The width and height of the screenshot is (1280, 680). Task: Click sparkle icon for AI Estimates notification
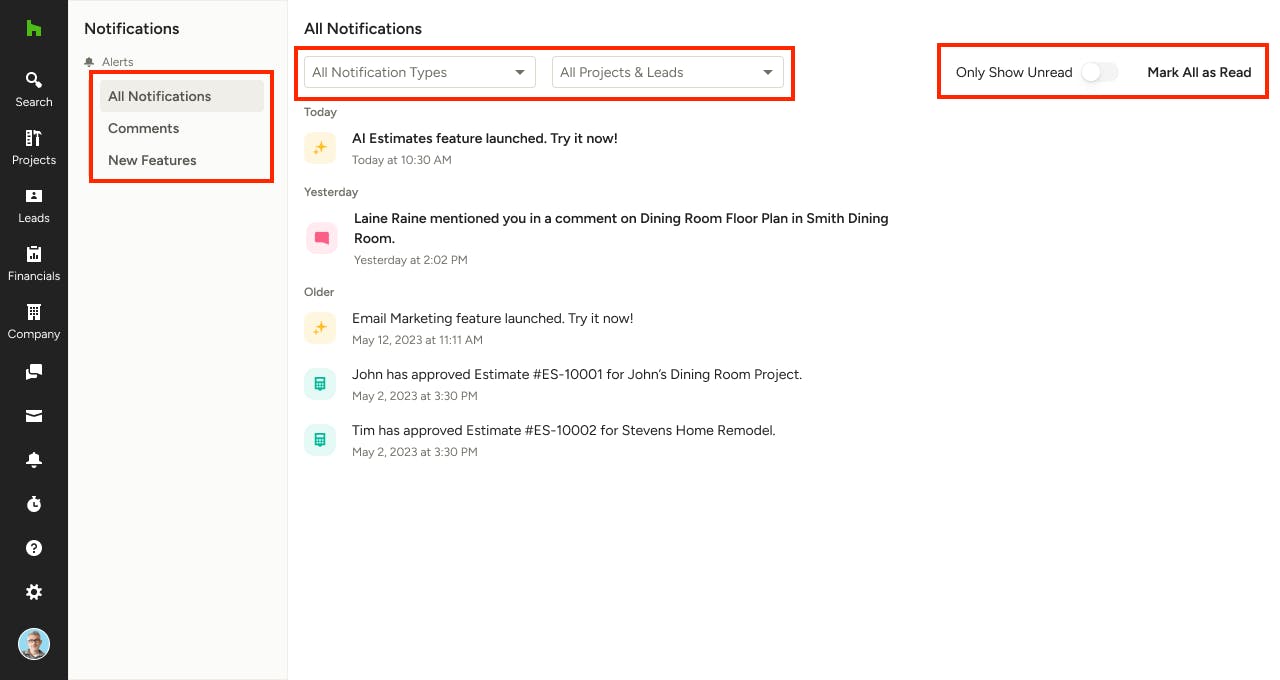pyautogui.click(x=320, y=148)
